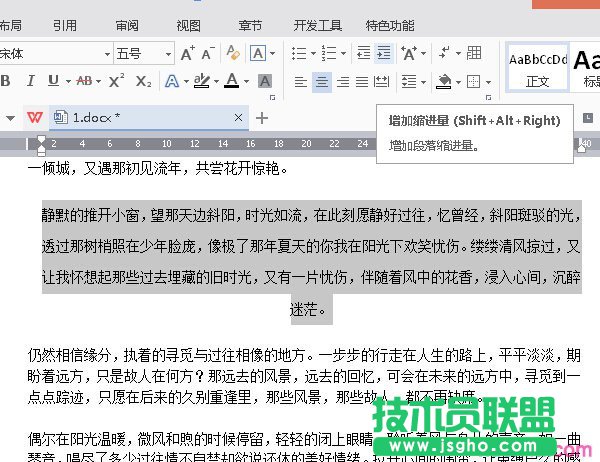Screen dimensions: 600x462
Task: Open the font size 五号 dropdown
Action: point(168,54)
